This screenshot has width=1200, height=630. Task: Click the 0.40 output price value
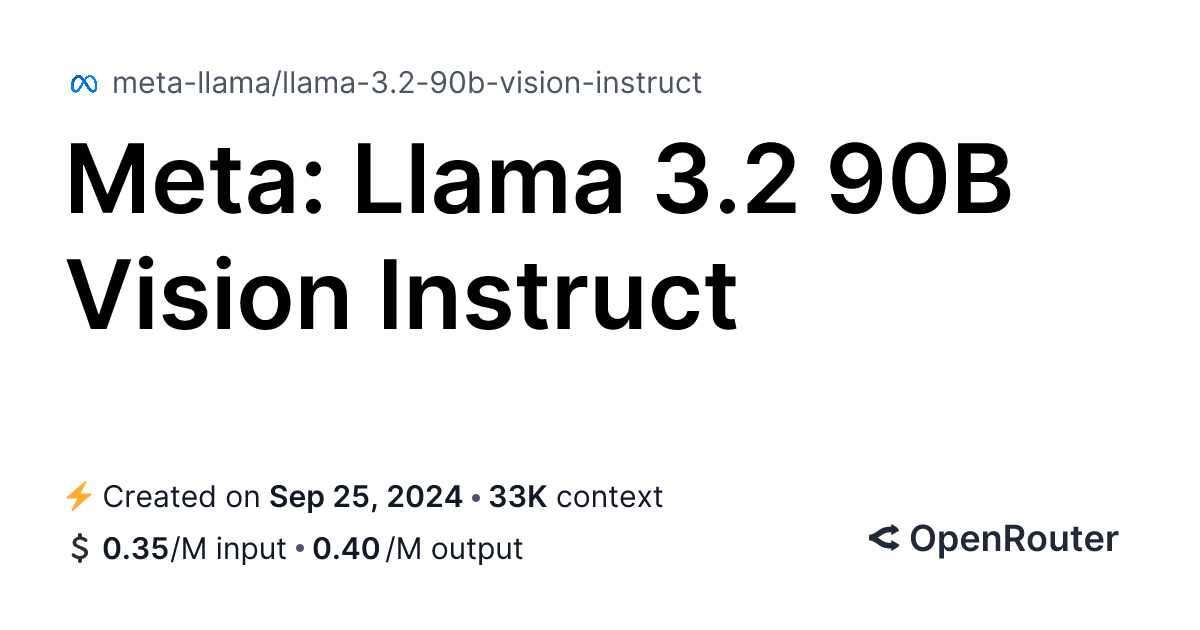(x=346, y=549)
